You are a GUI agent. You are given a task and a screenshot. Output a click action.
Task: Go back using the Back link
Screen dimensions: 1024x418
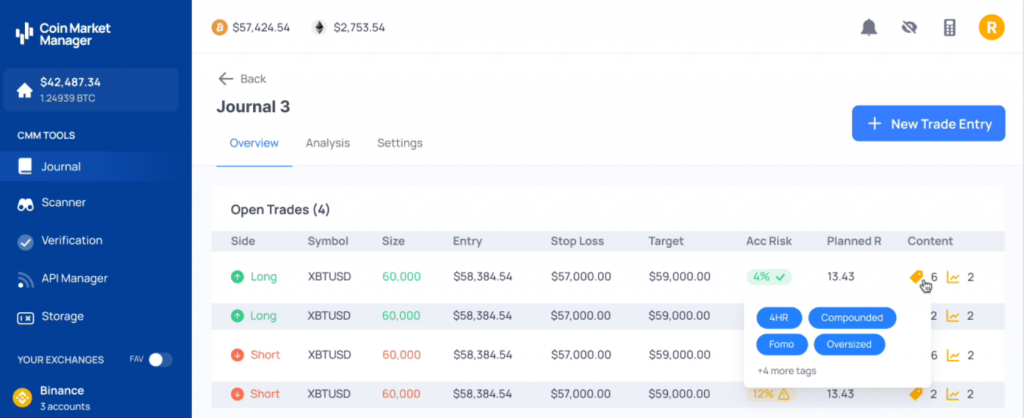[x=242, y=79]
